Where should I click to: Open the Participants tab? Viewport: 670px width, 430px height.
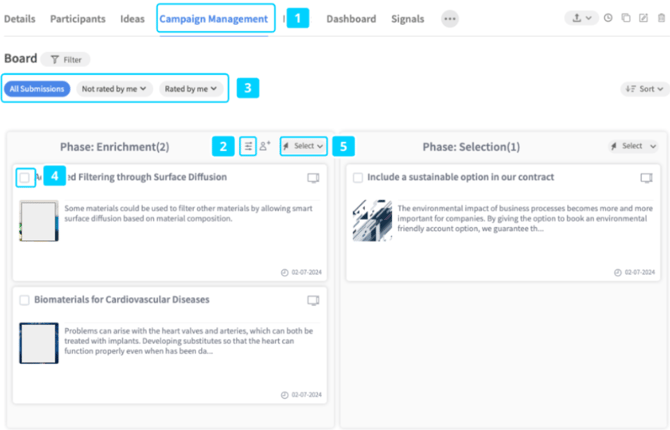78,19
